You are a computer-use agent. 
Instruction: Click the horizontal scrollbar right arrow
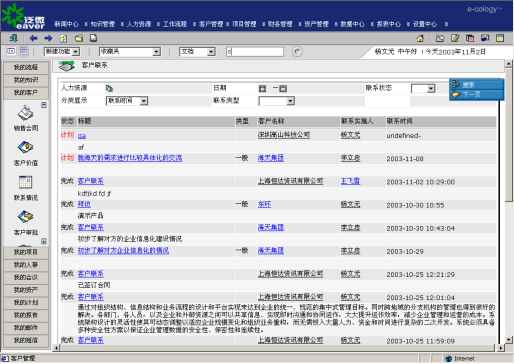[x=500, y=348]
